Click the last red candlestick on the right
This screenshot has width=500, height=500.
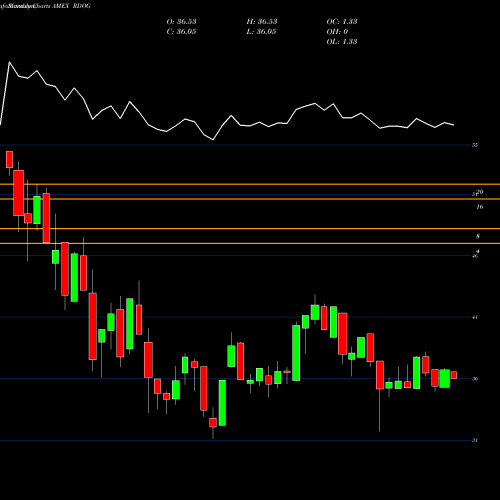454,375
